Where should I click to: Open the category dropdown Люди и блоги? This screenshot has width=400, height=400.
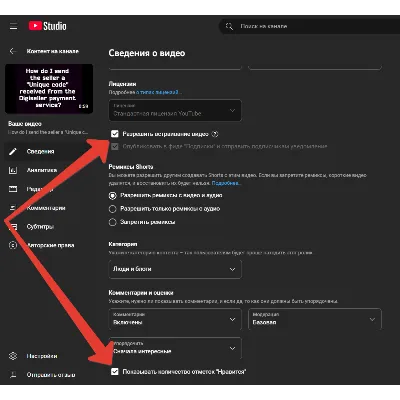point(175,269)
